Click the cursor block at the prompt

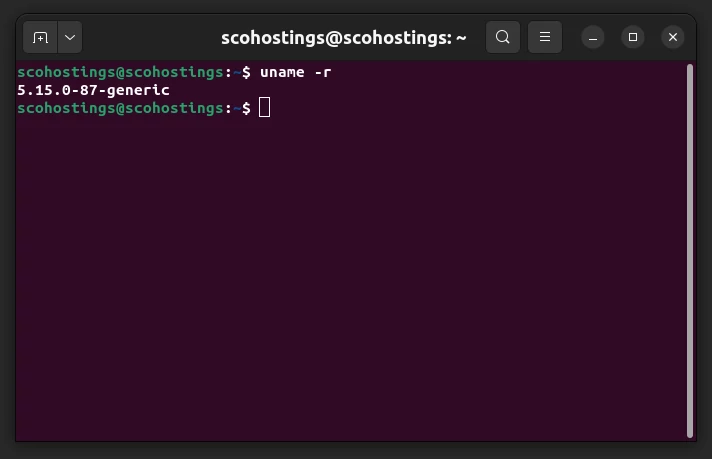pos(264,108)
